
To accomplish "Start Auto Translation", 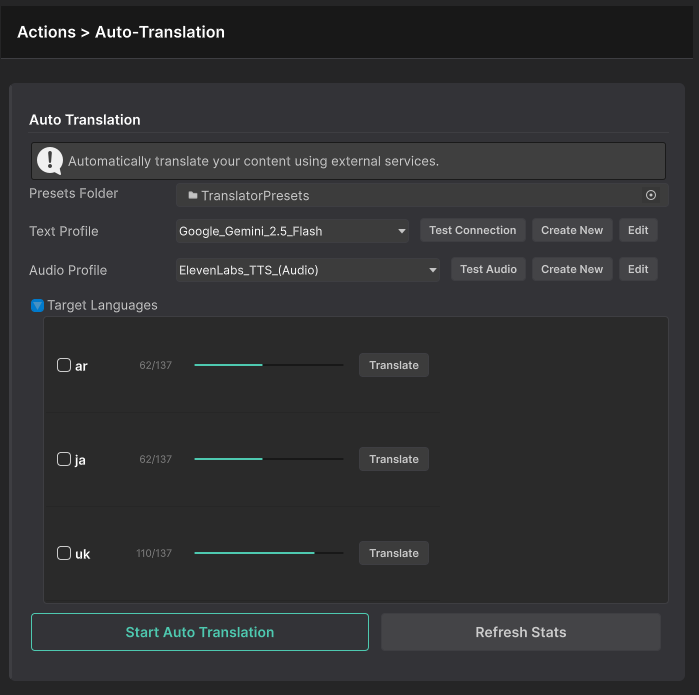I will coord(200,632).
